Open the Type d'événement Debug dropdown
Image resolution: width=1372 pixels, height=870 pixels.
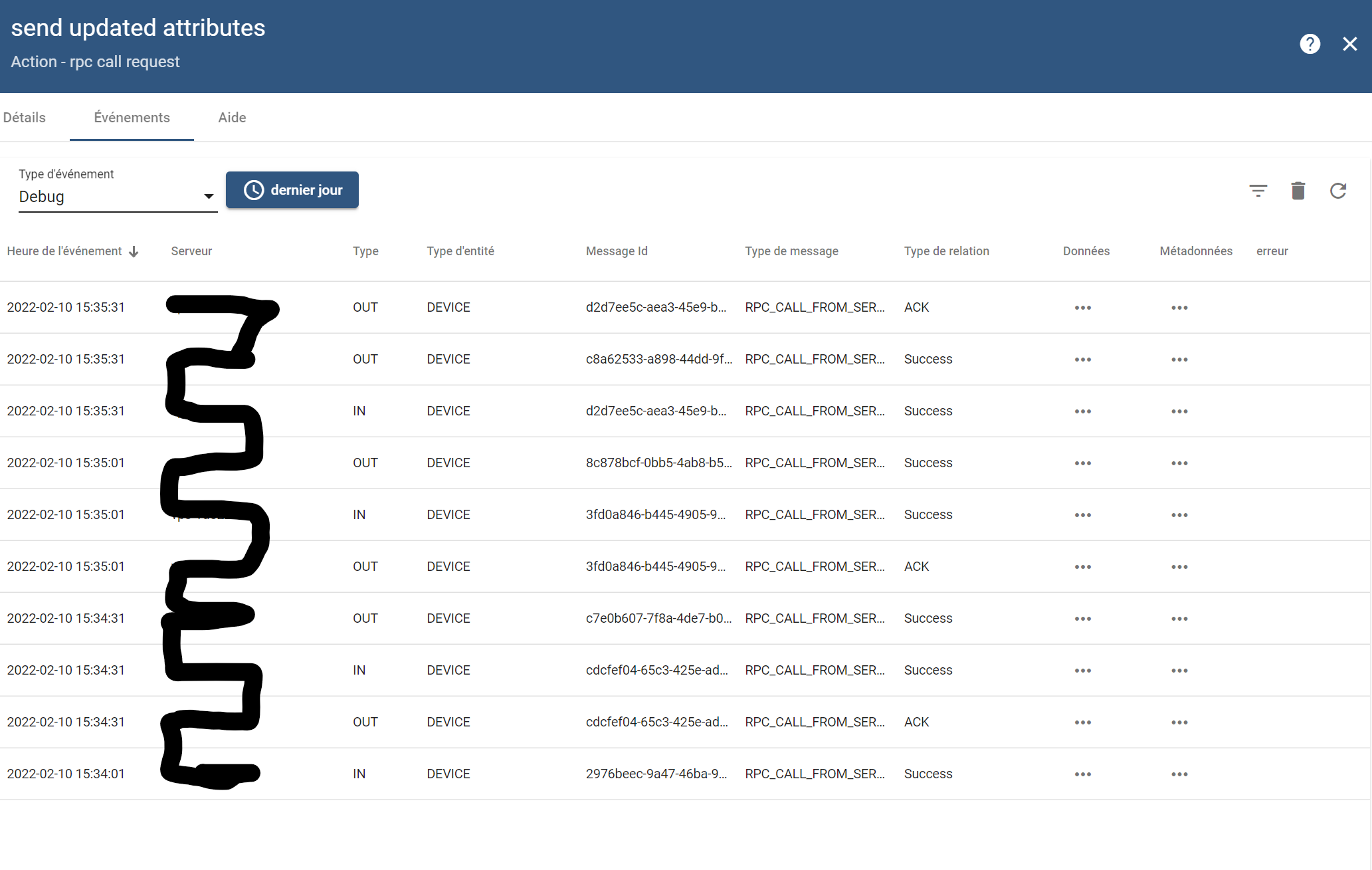click(118, 197)
